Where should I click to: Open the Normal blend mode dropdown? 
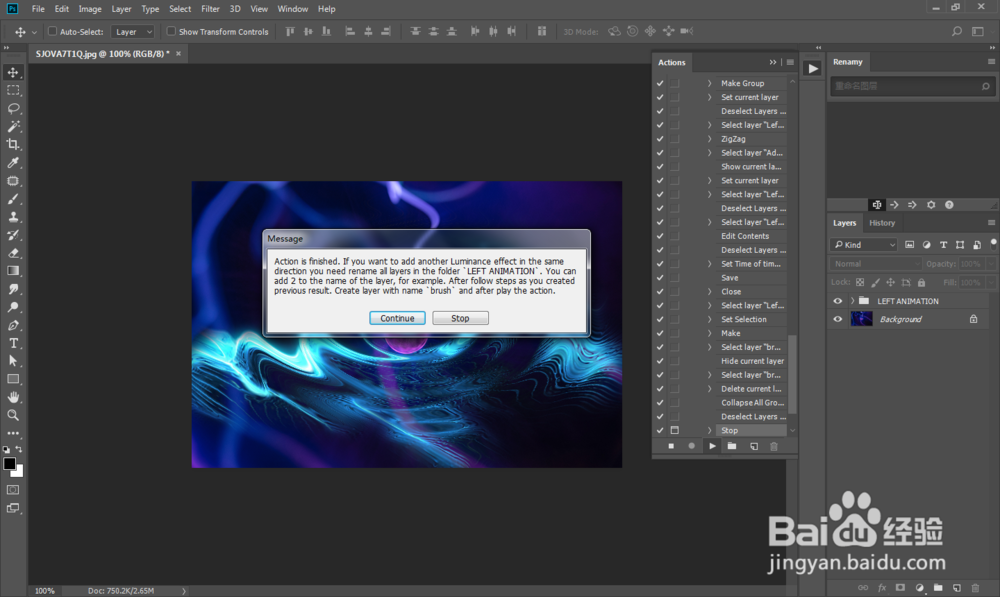876,264
